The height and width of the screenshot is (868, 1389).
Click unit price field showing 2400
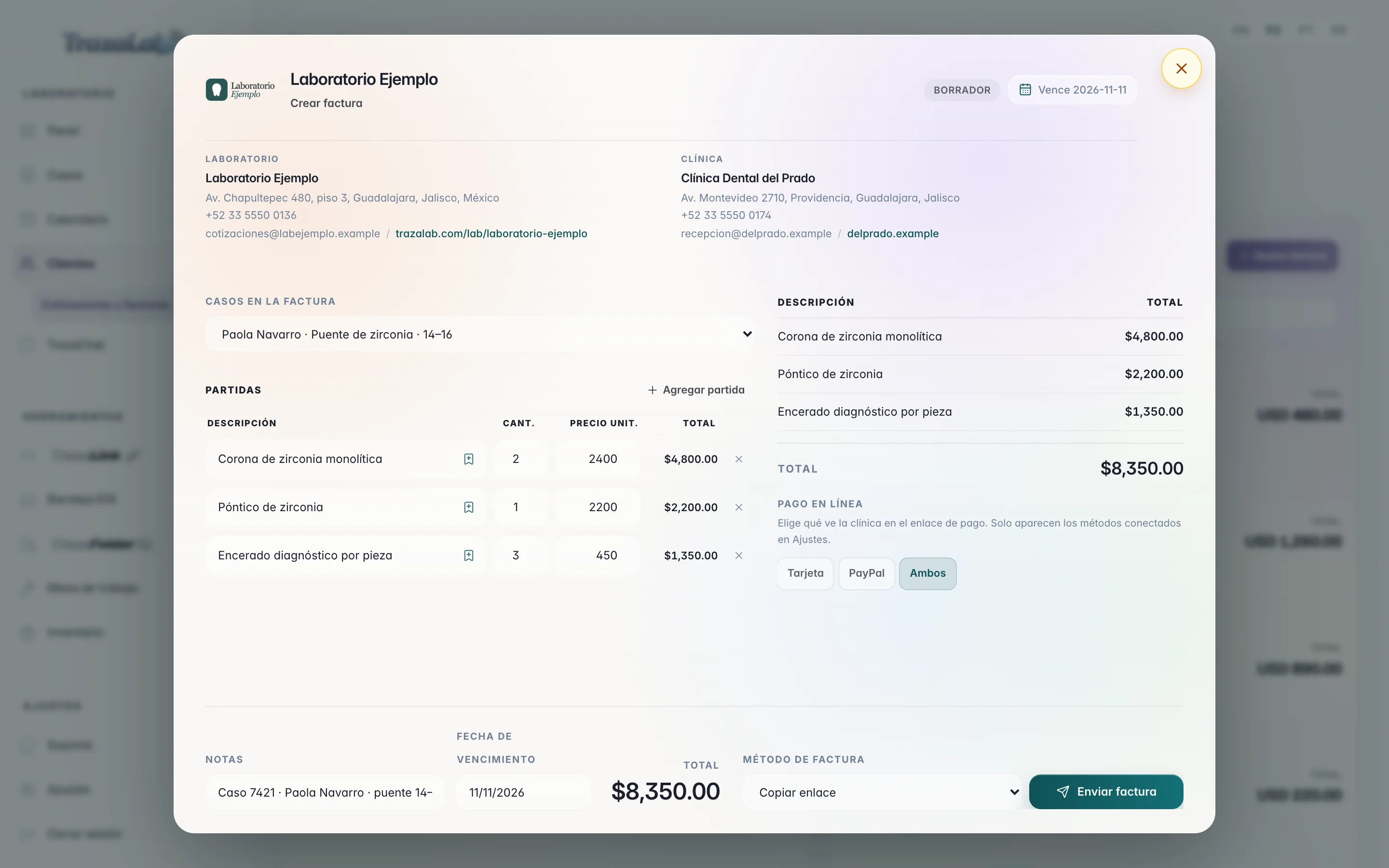[598, 459]
